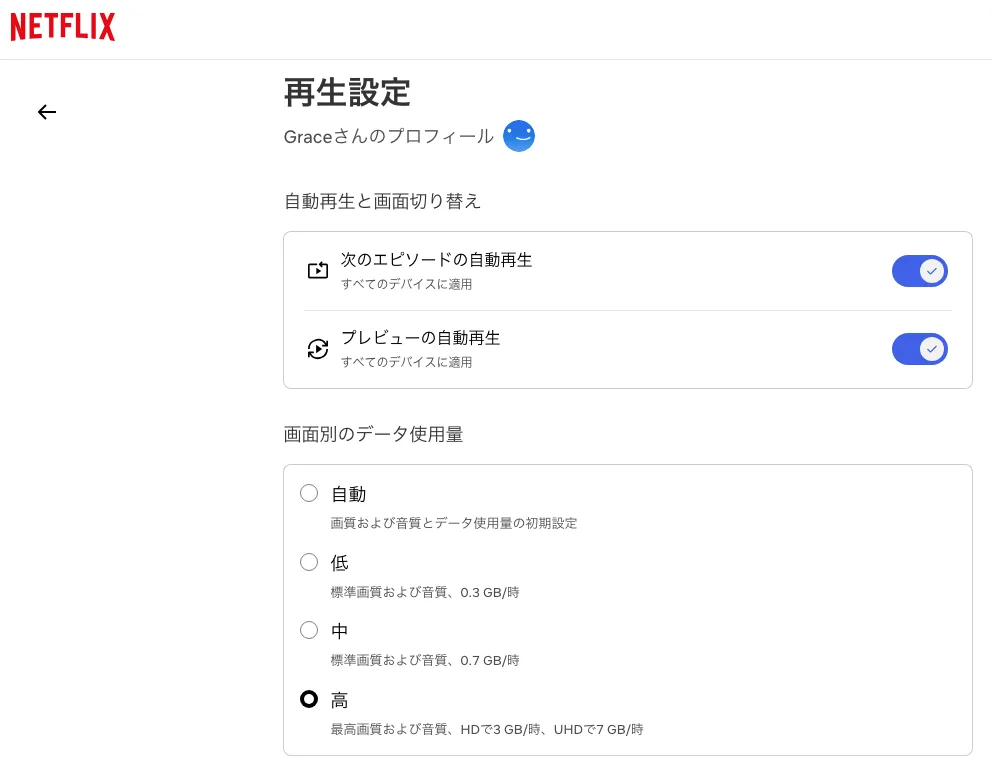Click the 画面別のデータ使用量 section heading
The width and height of the screenshot is (992, 763).
tap(373, 435)
